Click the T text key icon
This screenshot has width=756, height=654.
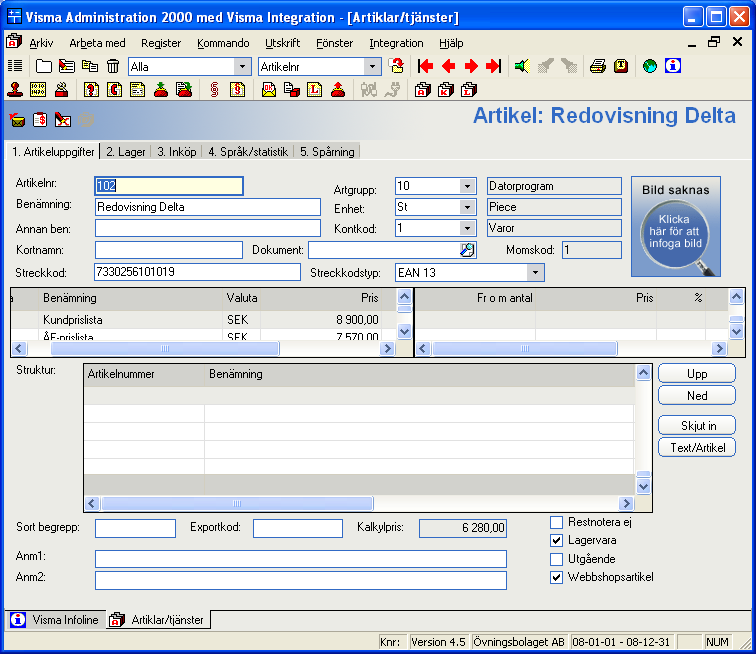pos(621,66)
